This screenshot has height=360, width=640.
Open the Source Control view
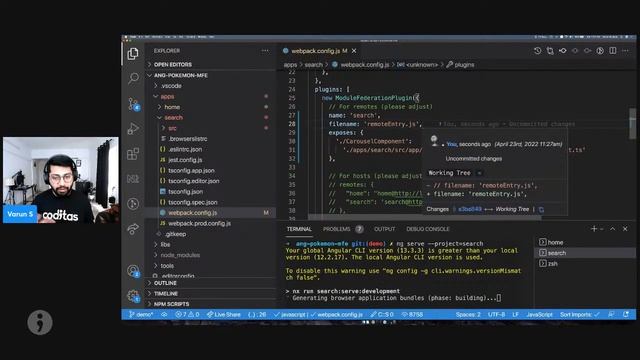pos(133,104)
